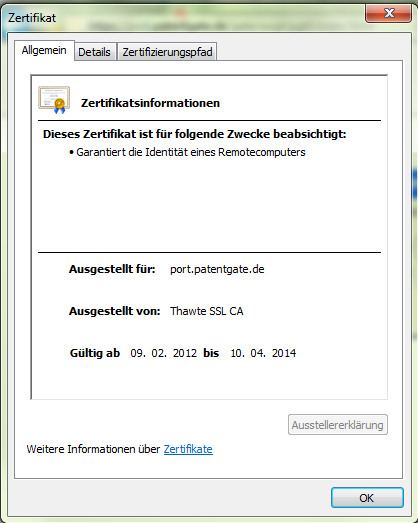Select the Zertifizierungspfad tab
Screen dimensions: 418x523
click(167, 52)
